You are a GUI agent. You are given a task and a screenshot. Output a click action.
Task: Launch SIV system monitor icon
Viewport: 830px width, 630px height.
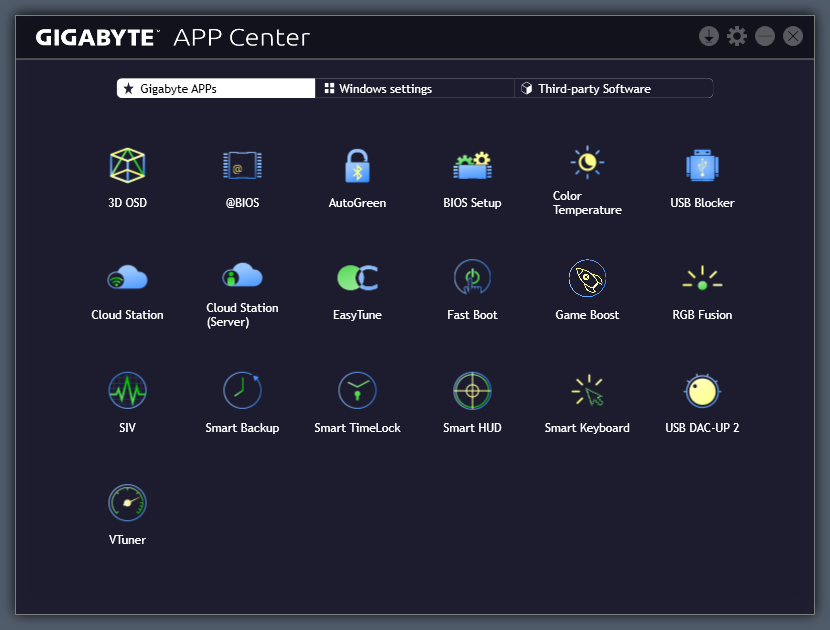127,390
